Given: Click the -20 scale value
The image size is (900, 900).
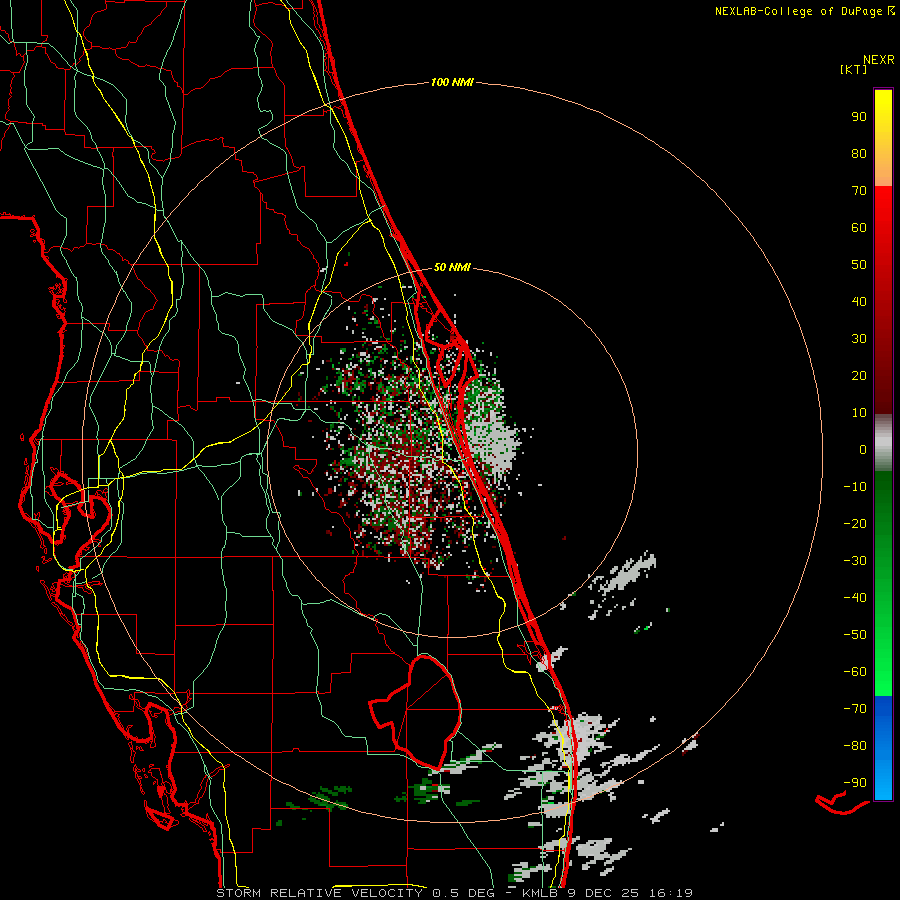Looking at the screenshot, I should click(855, 524).
